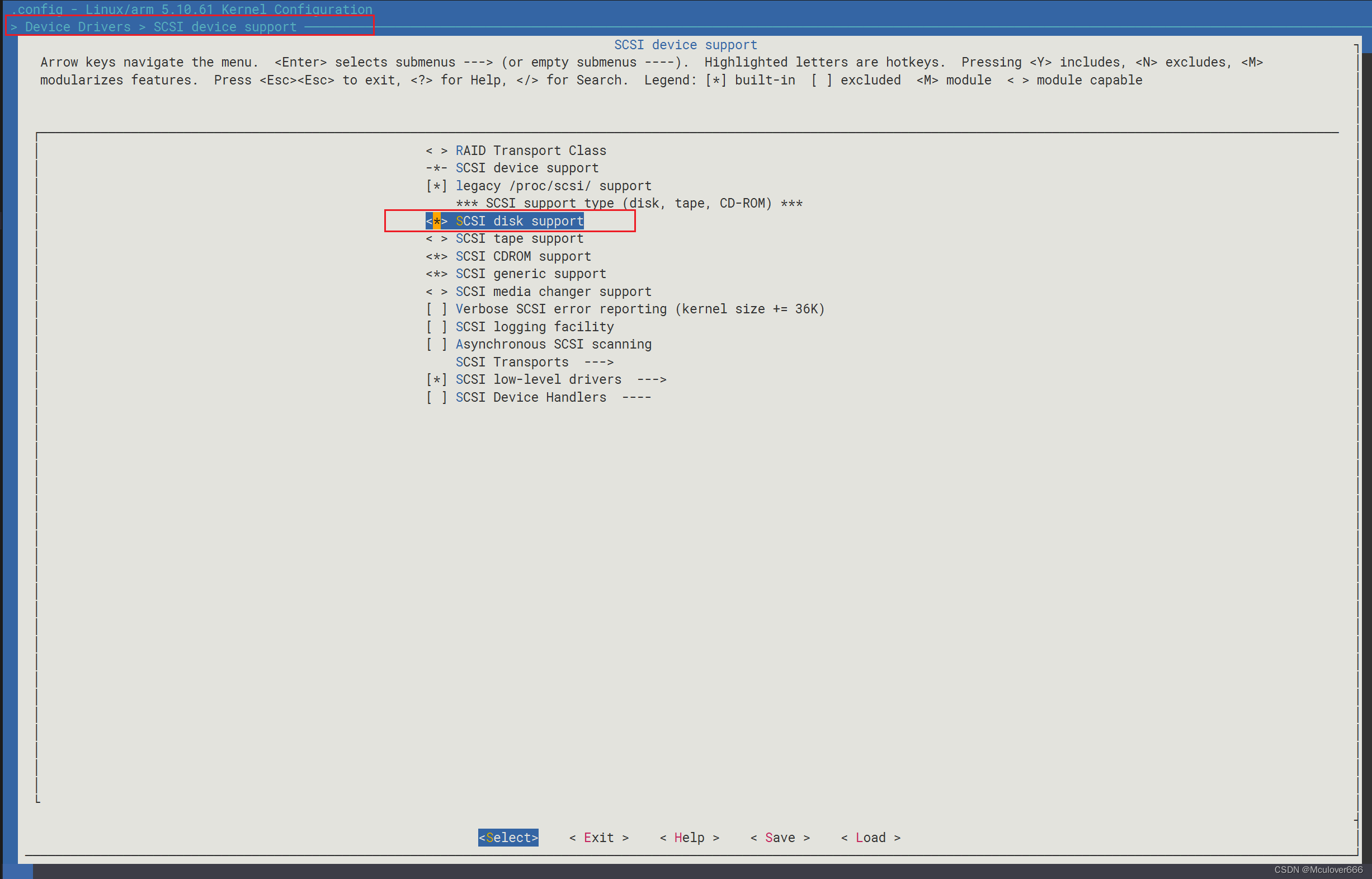Toggle legacy /proc/scsi/ support

pos(552,186)
